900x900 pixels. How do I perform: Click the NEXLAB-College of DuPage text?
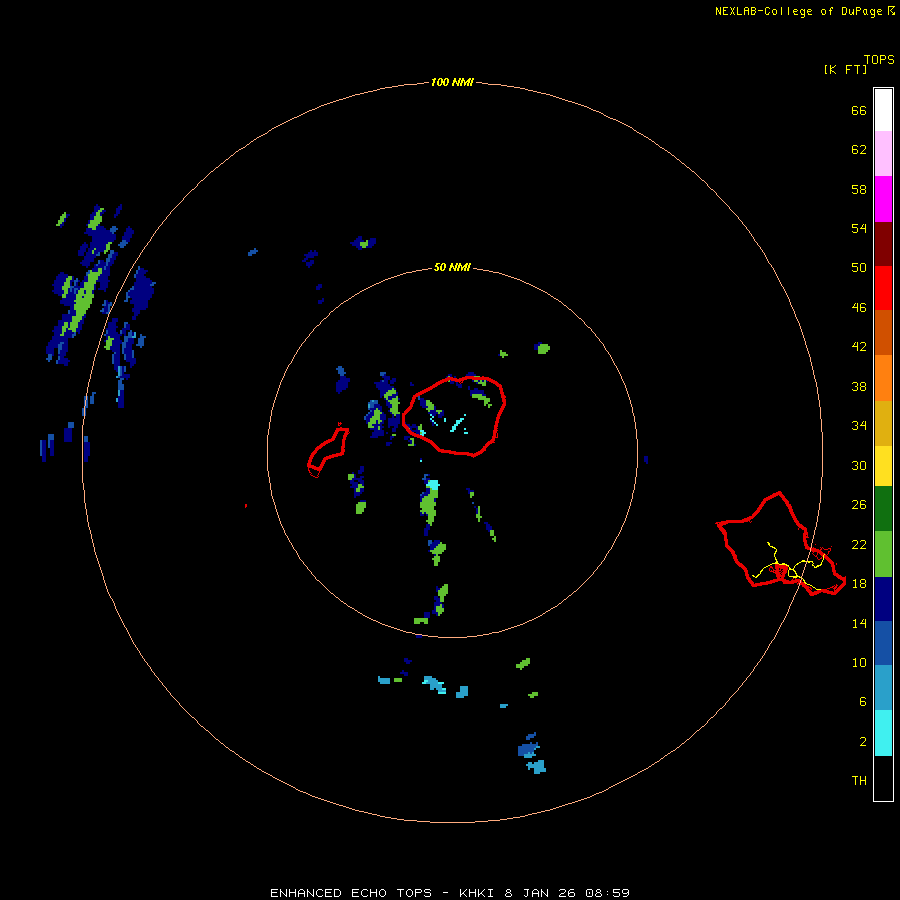800,11
